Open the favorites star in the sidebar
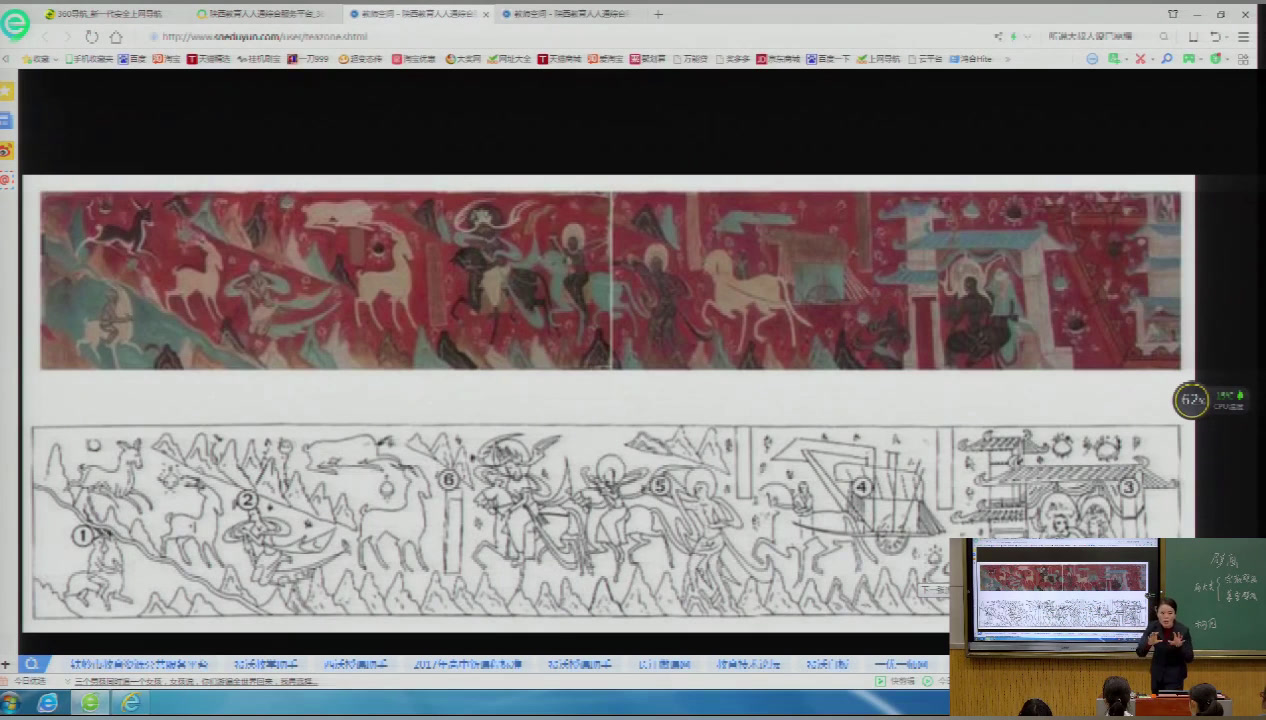 (6, 91)
